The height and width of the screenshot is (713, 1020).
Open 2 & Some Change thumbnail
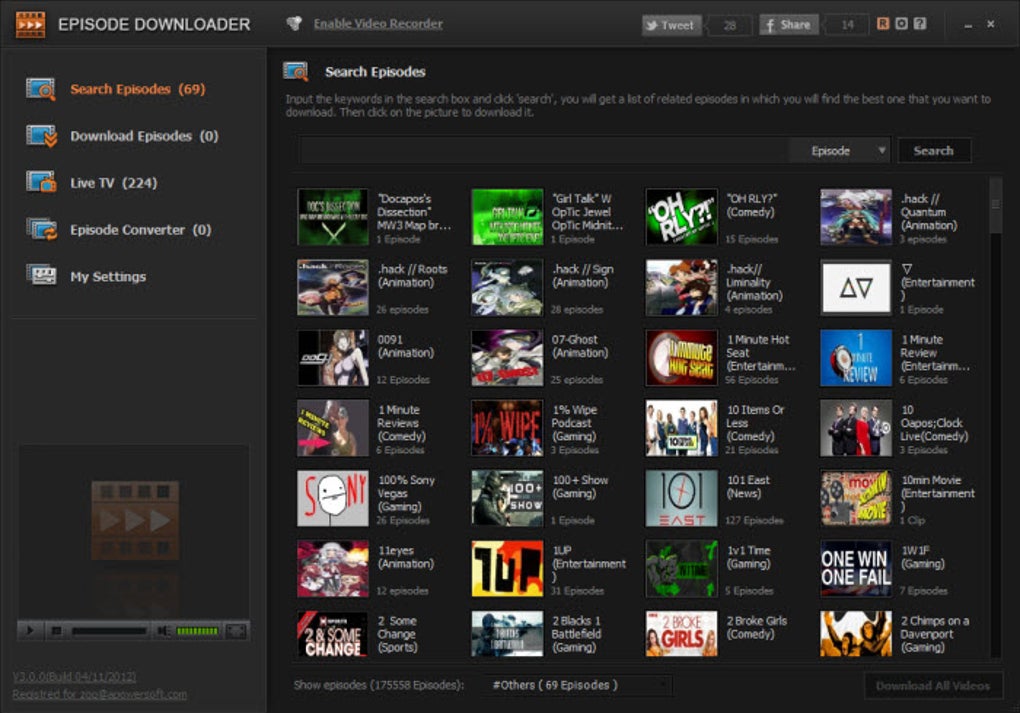(332, 633)
